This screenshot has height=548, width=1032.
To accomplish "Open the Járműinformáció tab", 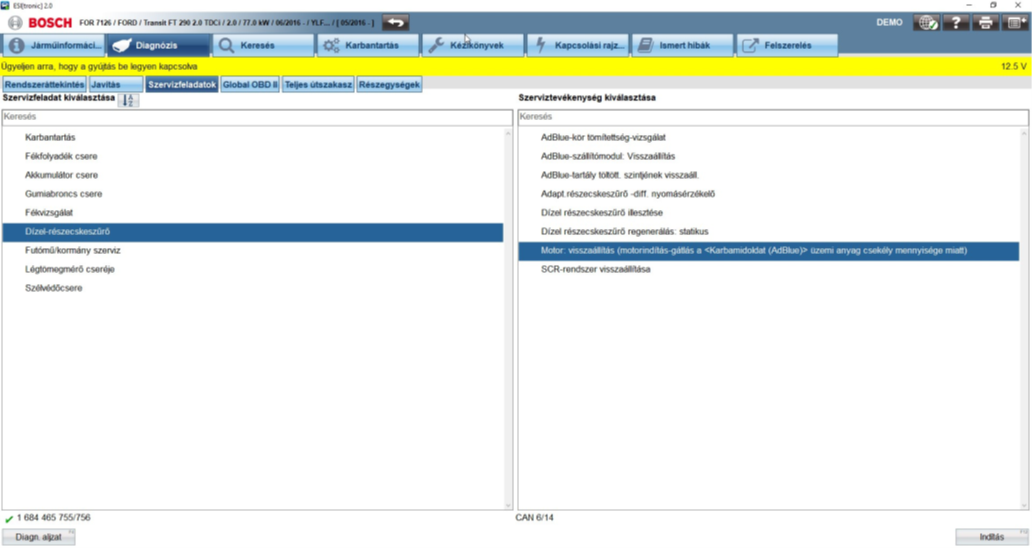I will tap(53, 45).
